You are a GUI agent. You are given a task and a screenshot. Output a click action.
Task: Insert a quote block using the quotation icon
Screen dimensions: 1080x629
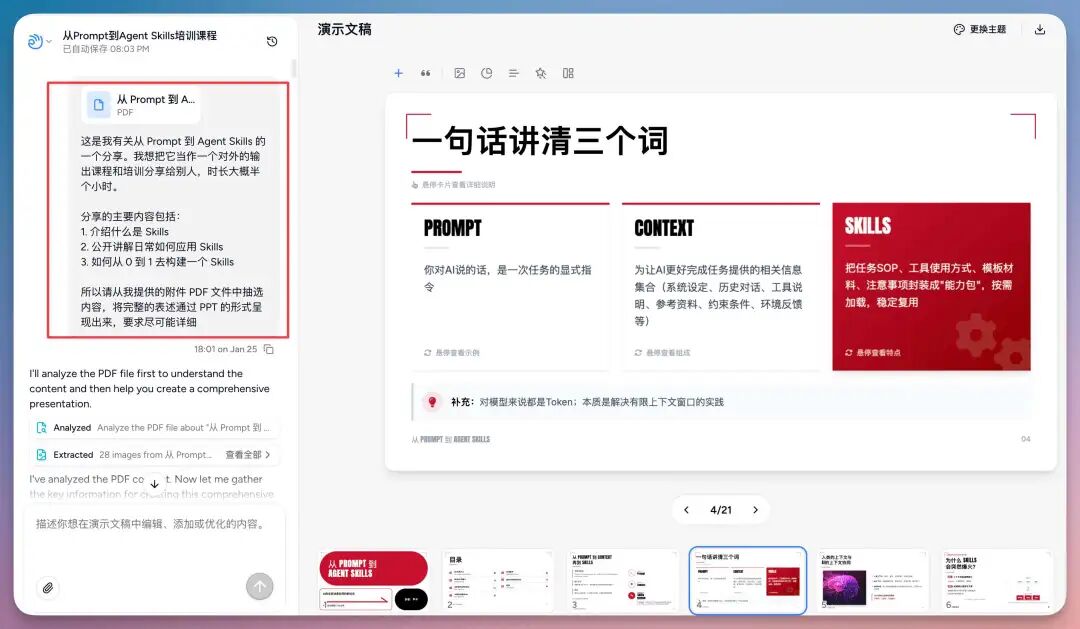pyautogui.click(x=427, y=73)
